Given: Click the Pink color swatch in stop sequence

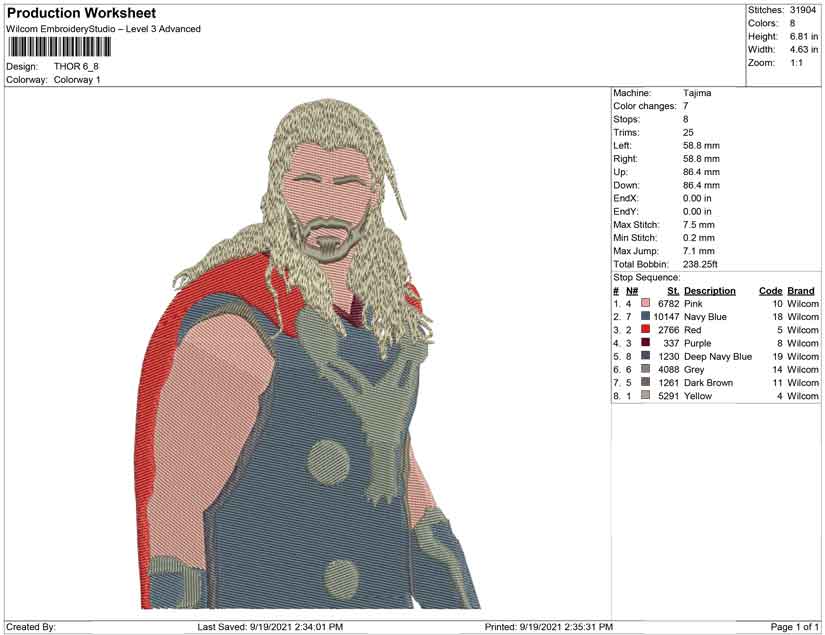Looking at the screenshot, I should click(645, 304).
